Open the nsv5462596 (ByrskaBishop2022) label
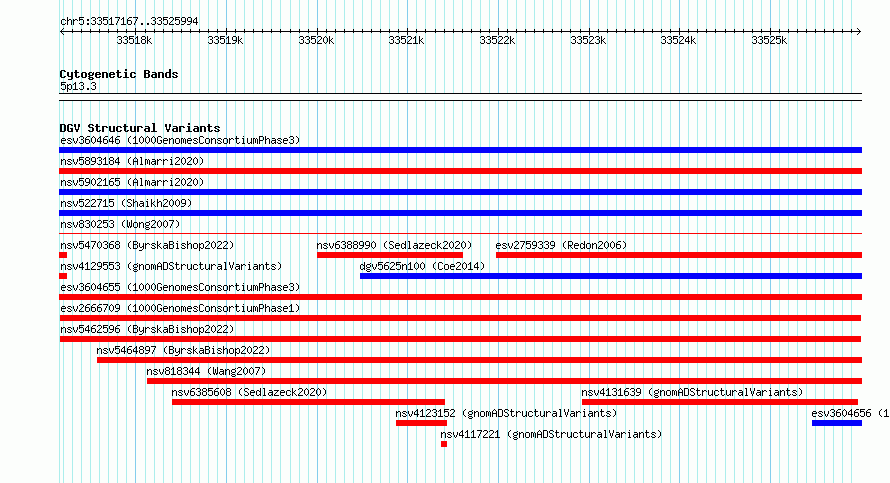This screenshot has width=890, height=483. click(147, 329)
